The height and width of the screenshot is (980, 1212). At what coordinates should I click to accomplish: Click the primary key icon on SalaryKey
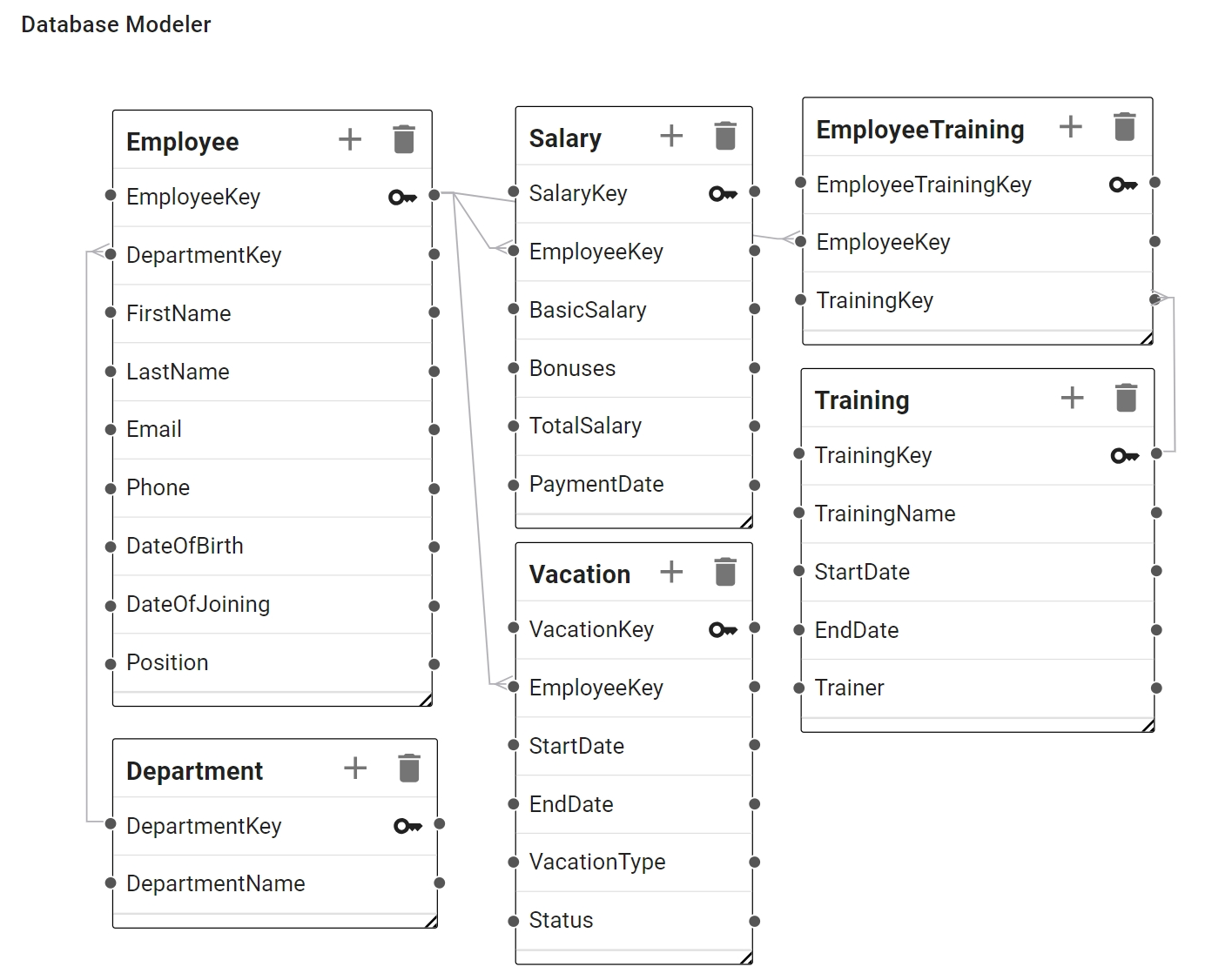(723, 193)
